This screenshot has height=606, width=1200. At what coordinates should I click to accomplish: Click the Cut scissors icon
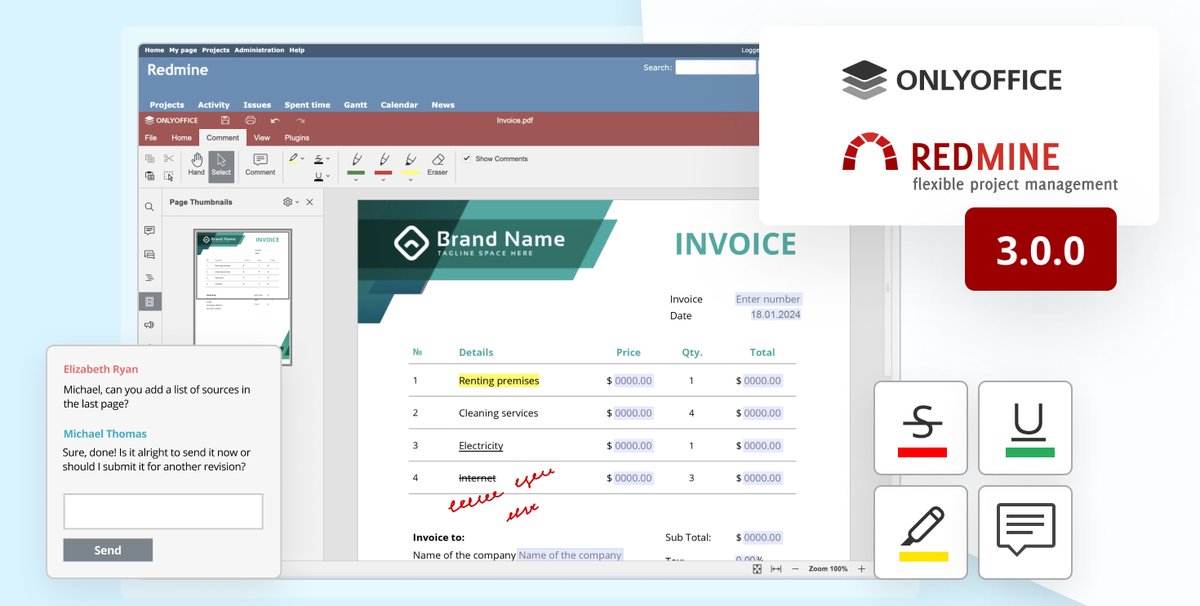point(168,158)
